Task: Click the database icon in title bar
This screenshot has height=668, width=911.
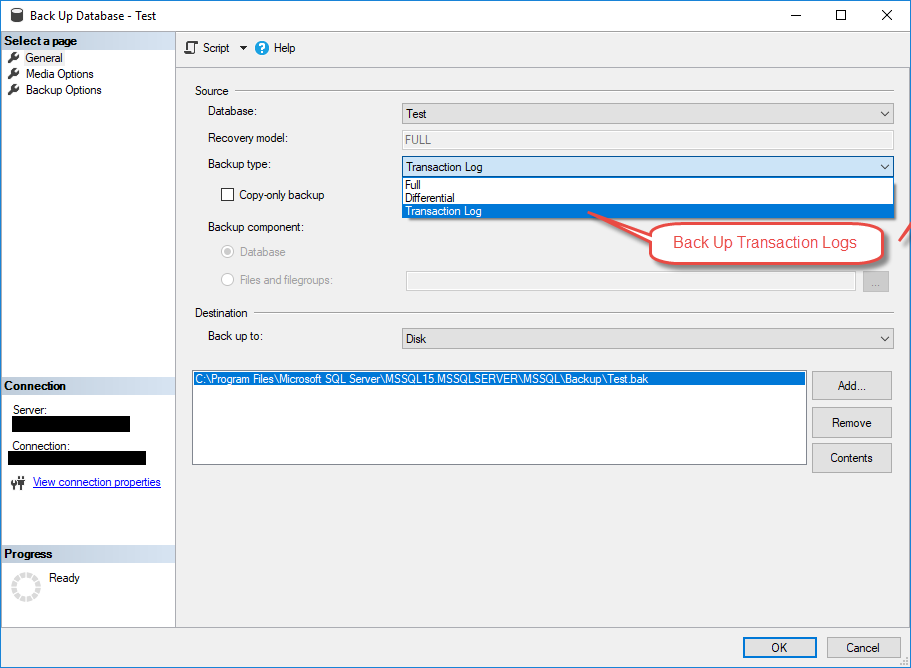Action: pyautogui.click(x=15, y=16)
